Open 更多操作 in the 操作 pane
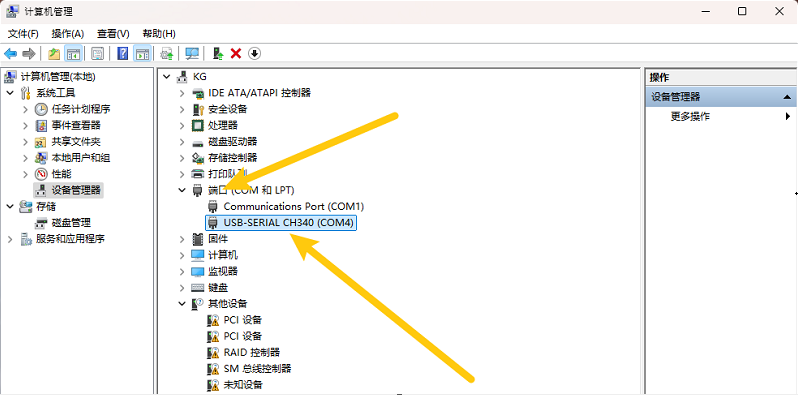The image size is (798, 395). (690, 117)
